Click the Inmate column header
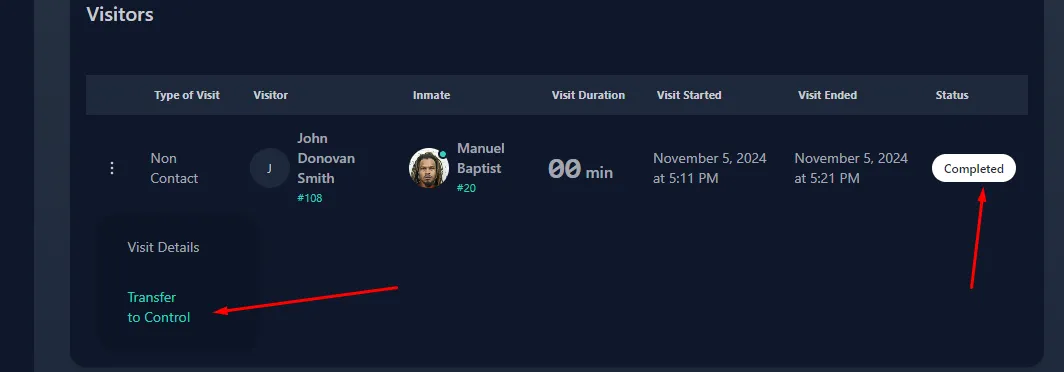This screenshot has width=1064, height=372. 432,95
